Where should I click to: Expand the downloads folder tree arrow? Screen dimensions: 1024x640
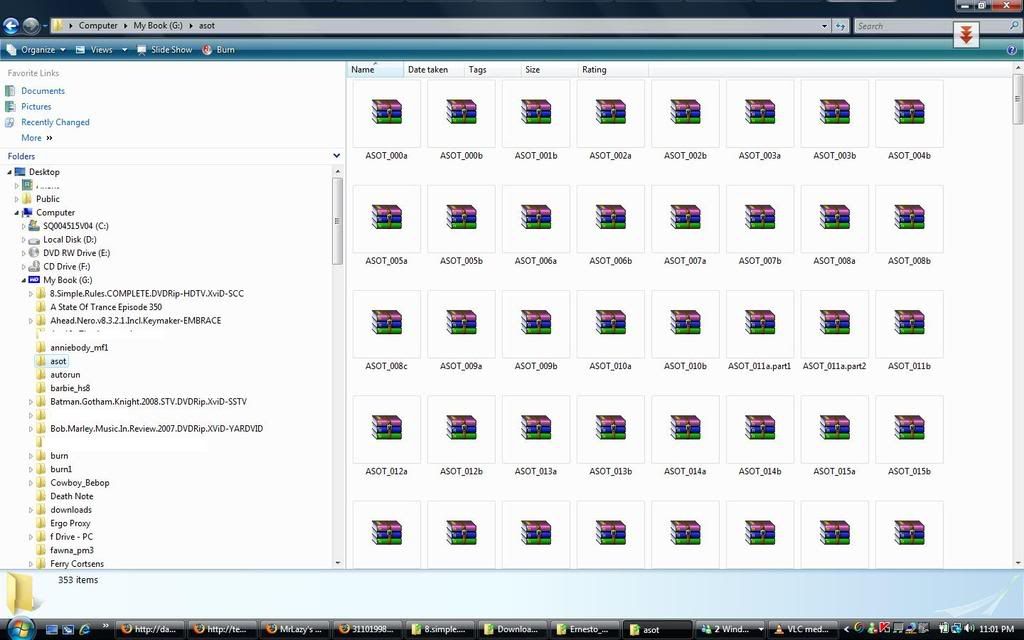(31, 510)
